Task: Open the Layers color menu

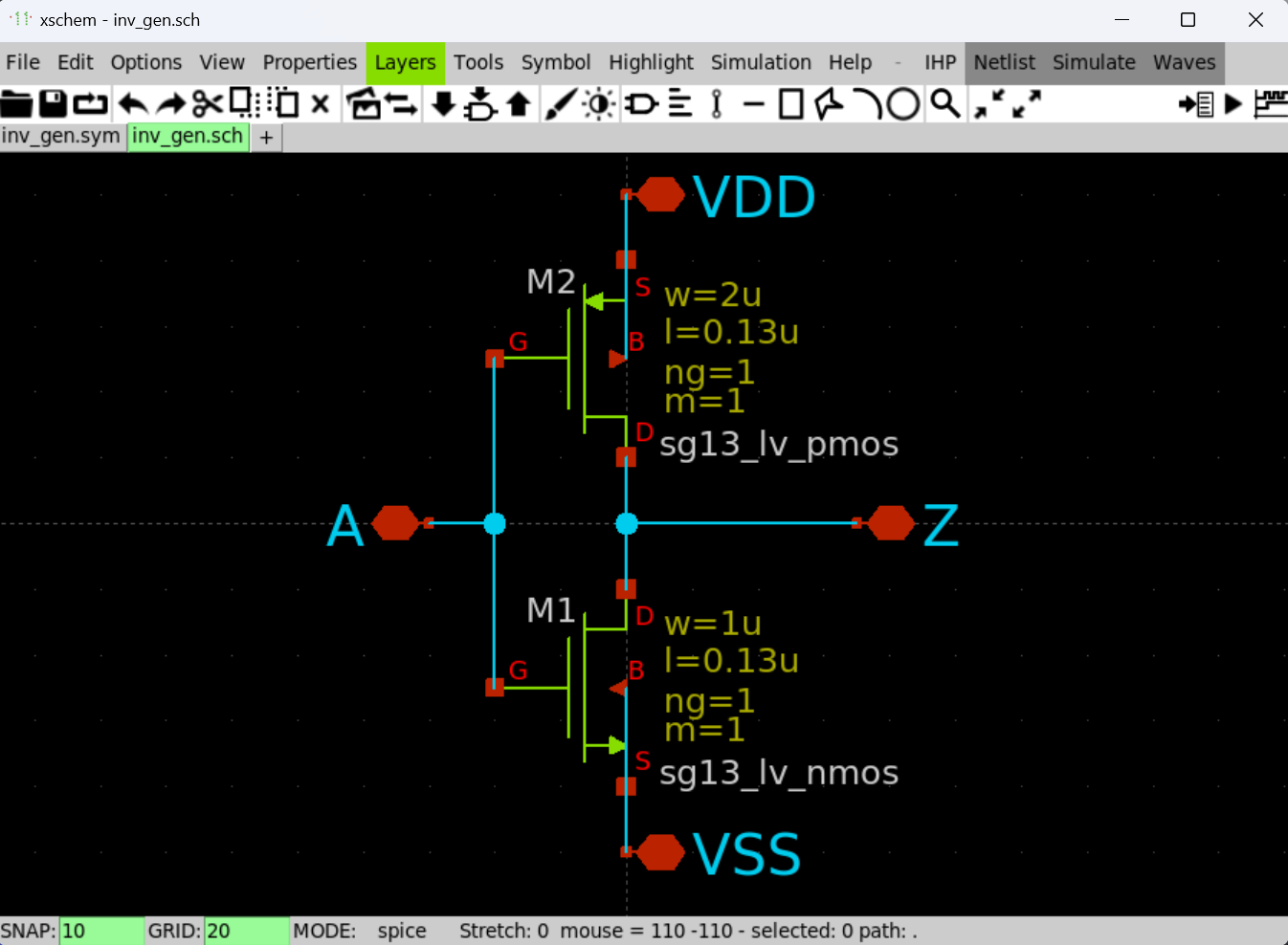Action: 405,63
